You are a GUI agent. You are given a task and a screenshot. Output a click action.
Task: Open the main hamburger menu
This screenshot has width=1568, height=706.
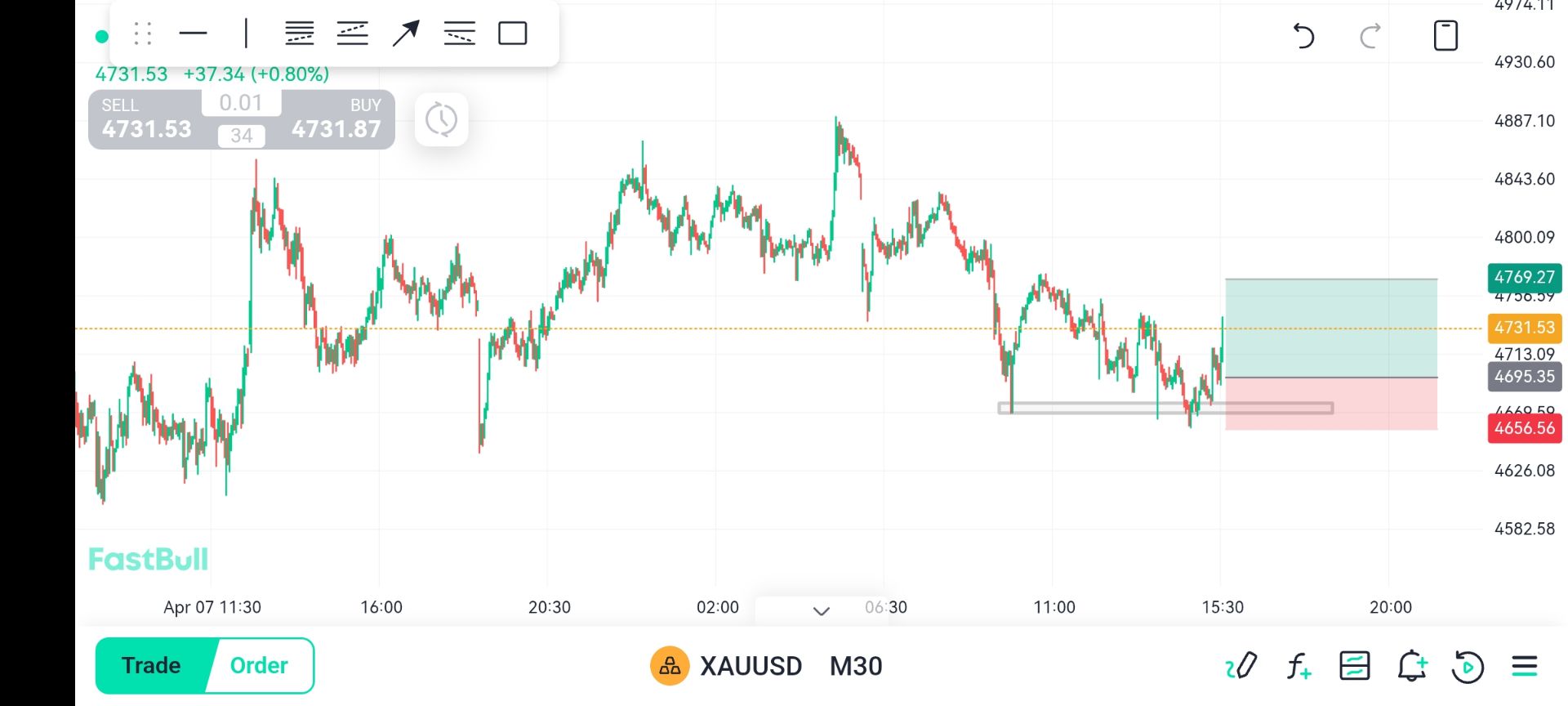[1524, 667]
